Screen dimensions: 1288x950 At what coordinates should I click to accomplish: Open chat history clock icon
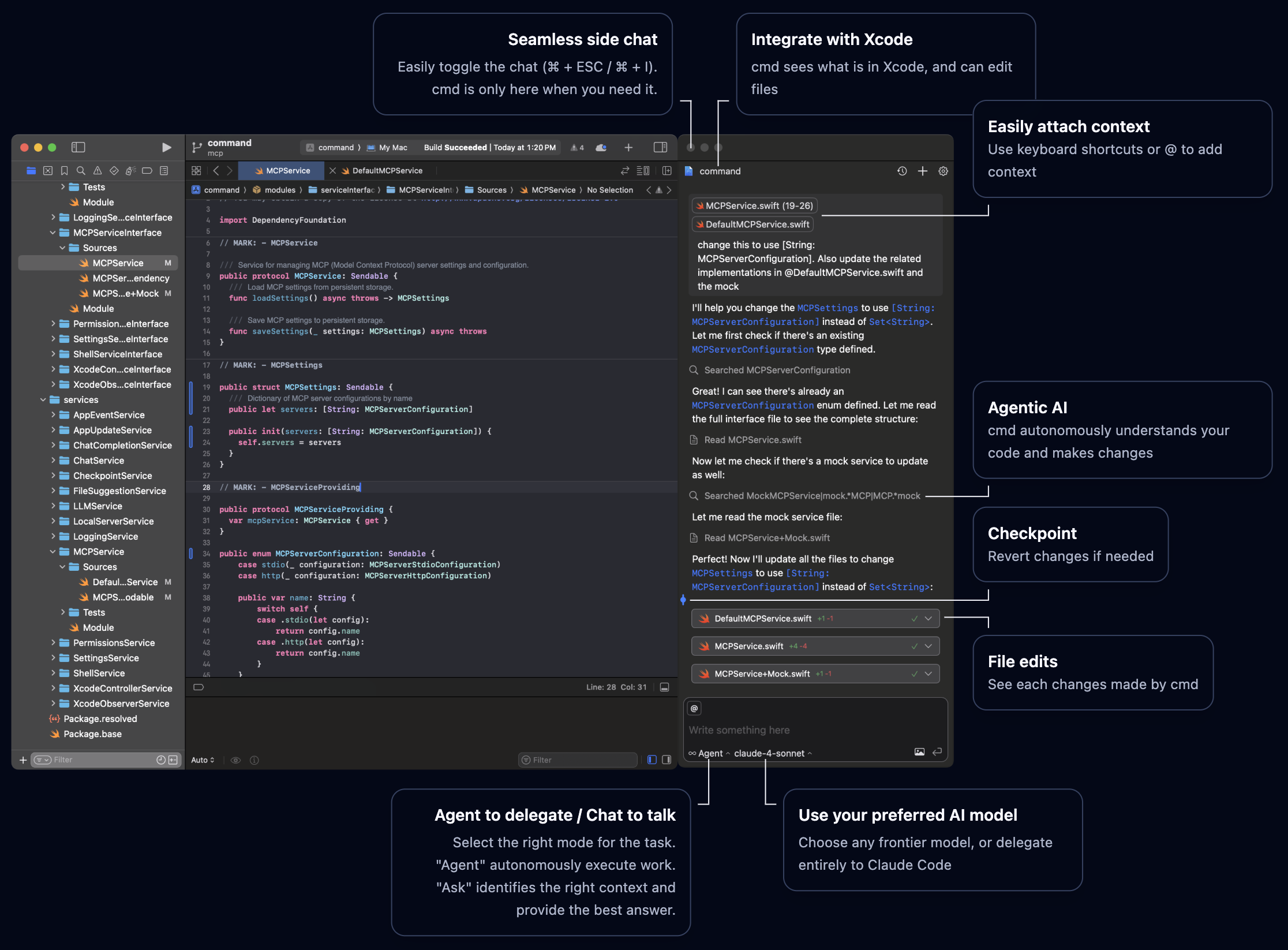click(x=902, y=171)
